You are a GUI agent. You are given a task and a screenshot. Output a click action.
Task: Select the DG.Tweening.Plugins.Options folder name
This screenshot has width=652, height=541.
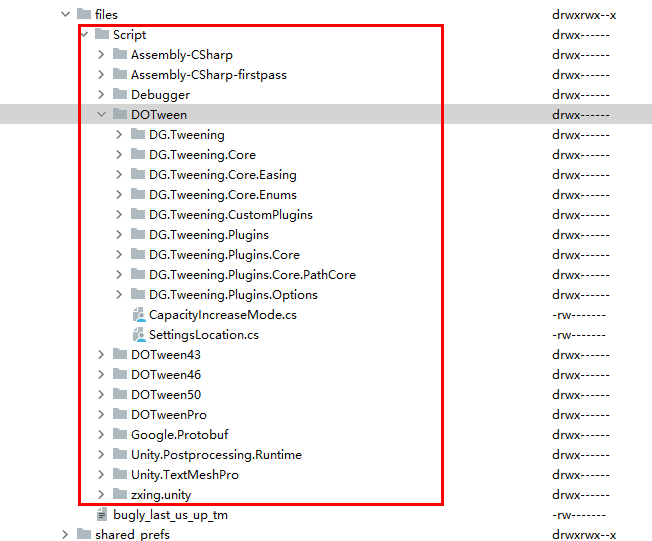(x=233, y=295)
